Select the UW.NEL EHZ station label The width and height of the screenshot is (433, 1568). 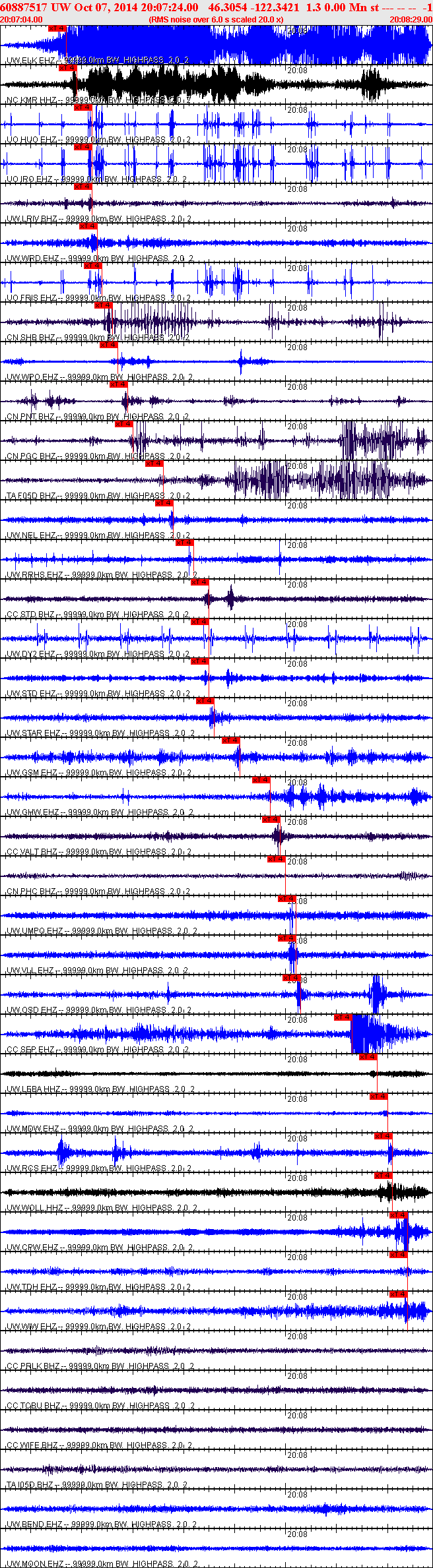31,535
